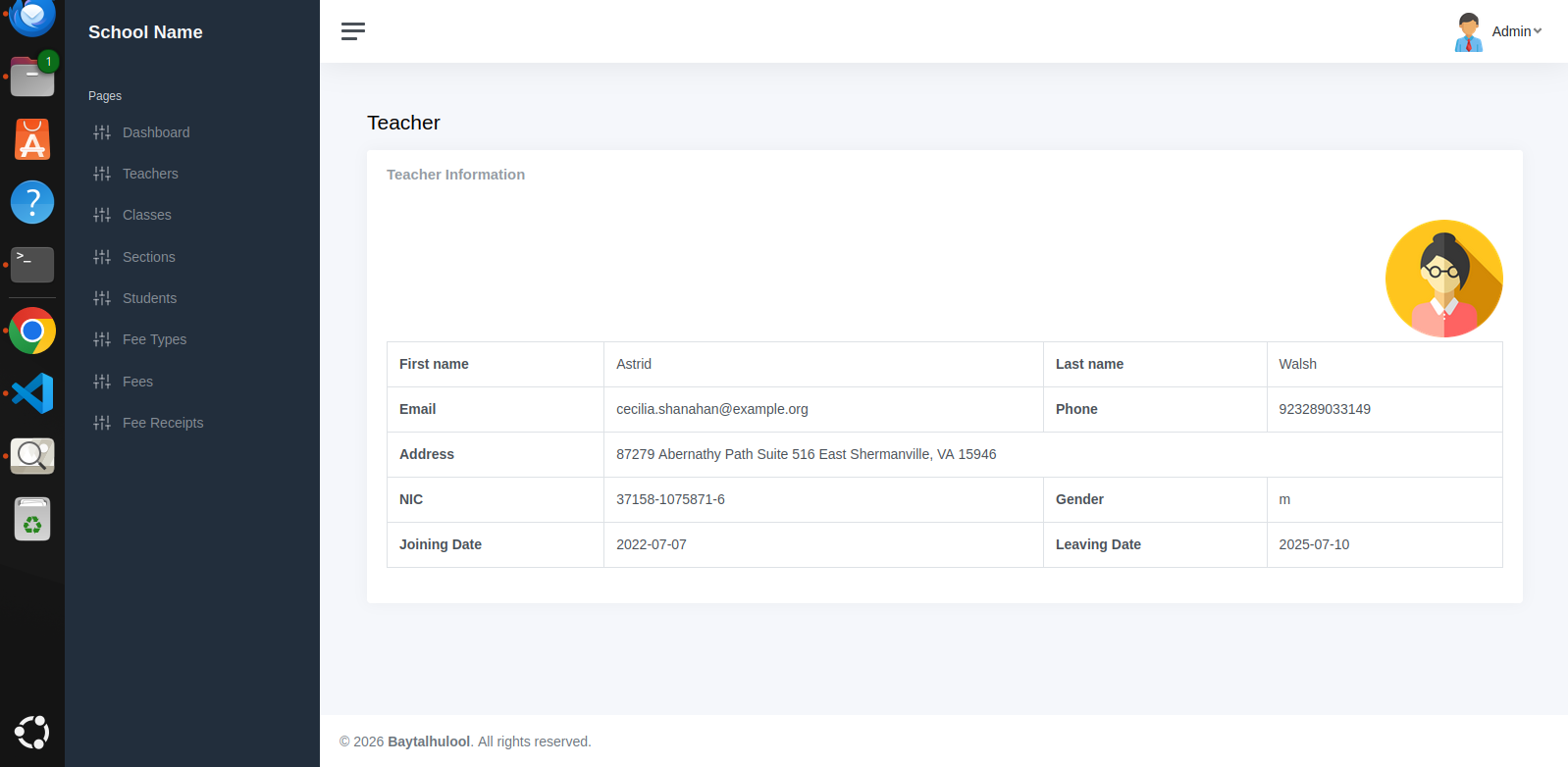
Task: Select the last name value Walsh
Action: tap(1297, 364)
